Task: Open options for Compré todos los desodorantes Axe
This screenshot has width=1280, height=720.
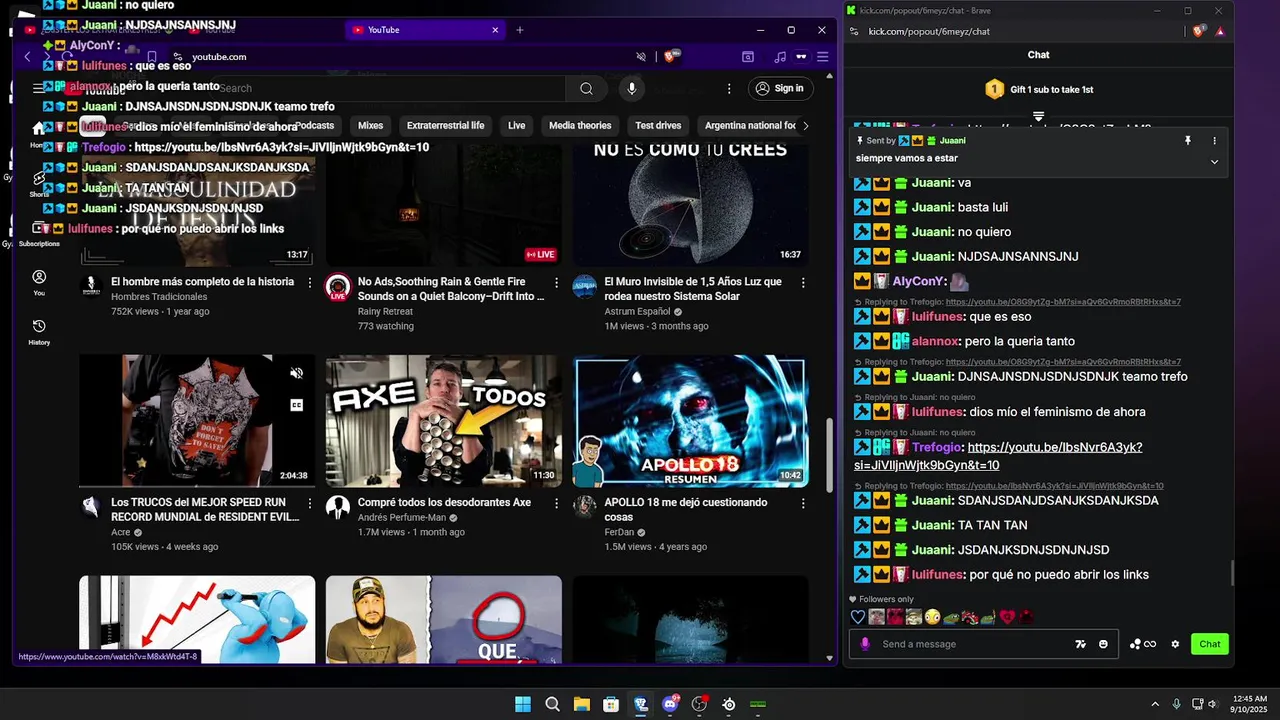Action: (x=556, y=503)
